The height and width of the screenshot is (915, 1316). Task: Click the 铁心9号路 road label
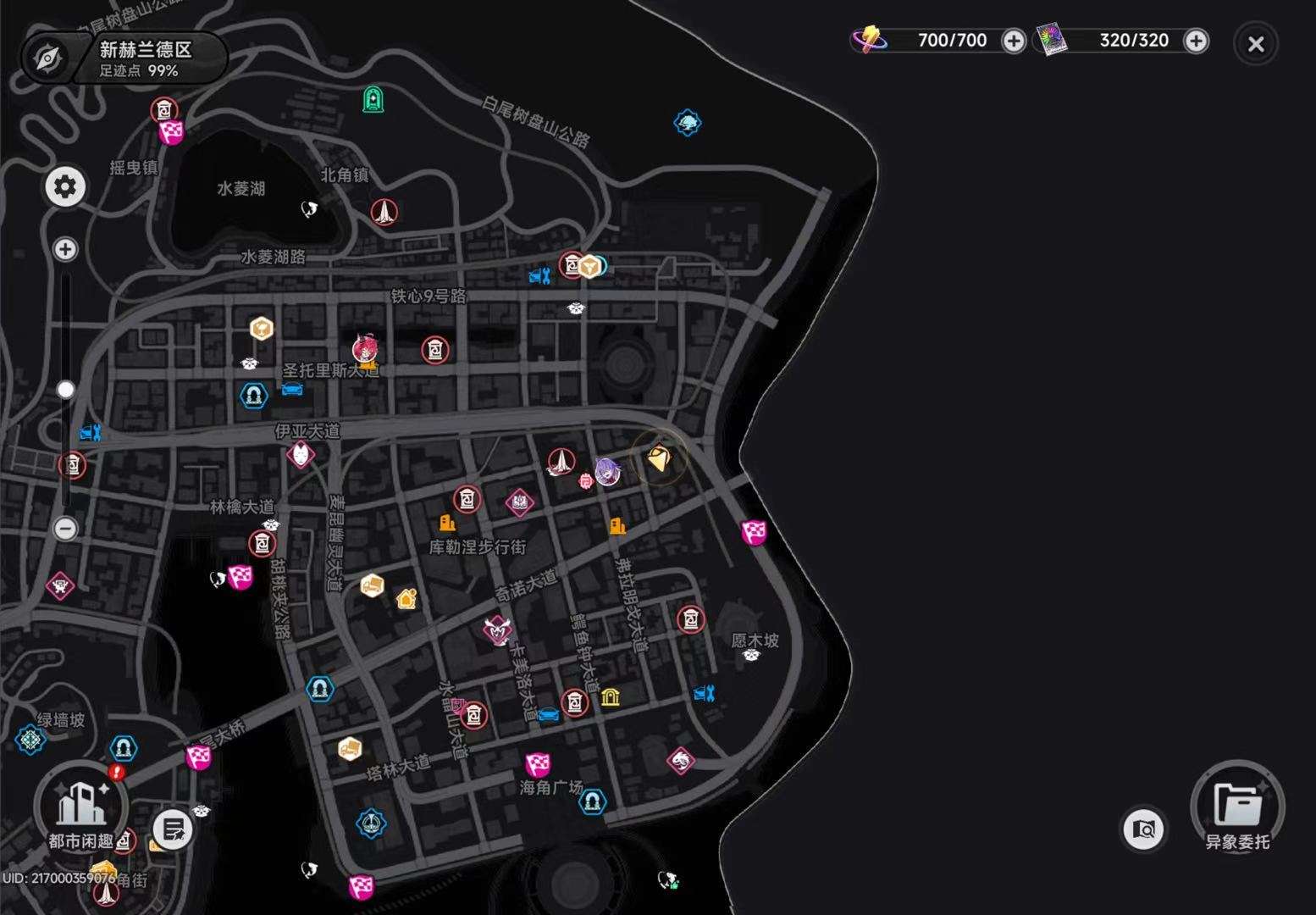point(429,296)
